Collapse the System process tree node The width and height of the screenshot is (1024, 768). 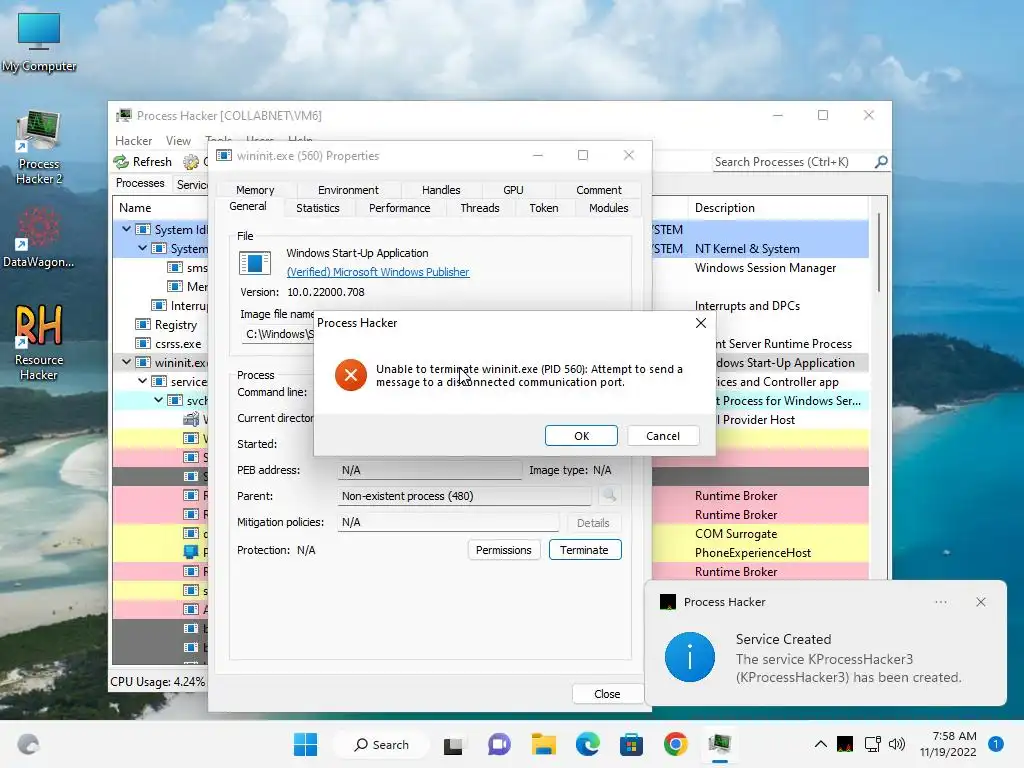142,248
